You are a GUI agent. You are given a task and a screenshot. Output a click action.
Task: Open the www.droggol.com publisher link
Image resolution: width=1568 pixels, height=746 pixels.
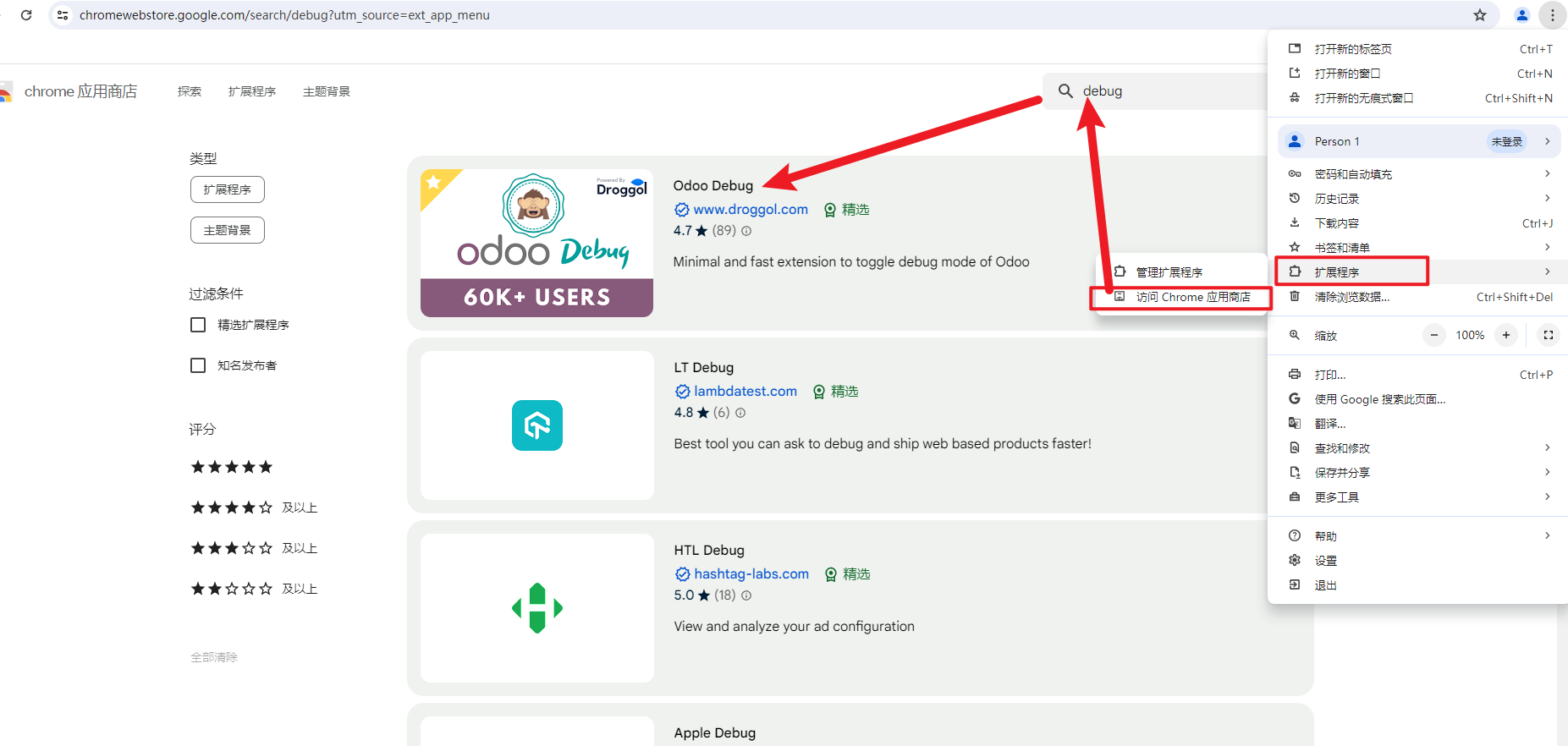pyautogui.click(x=751, y=210)
